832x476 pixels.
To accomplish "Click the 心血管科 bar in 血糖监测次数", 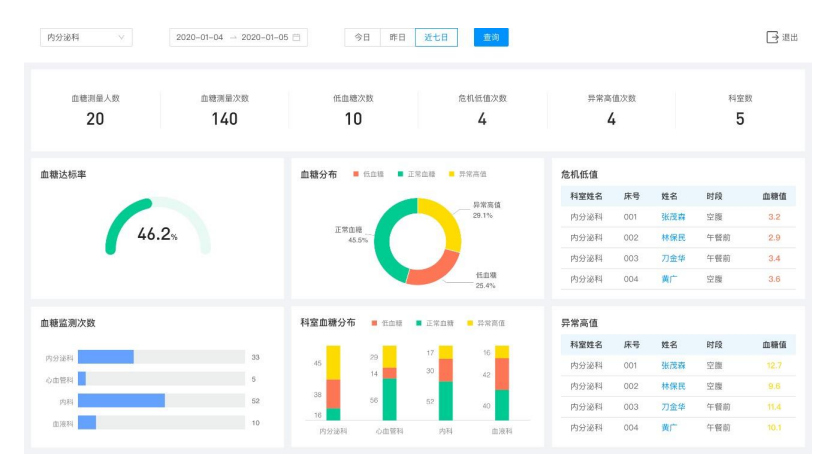I will pyautogui.click(x=82, y=378).
